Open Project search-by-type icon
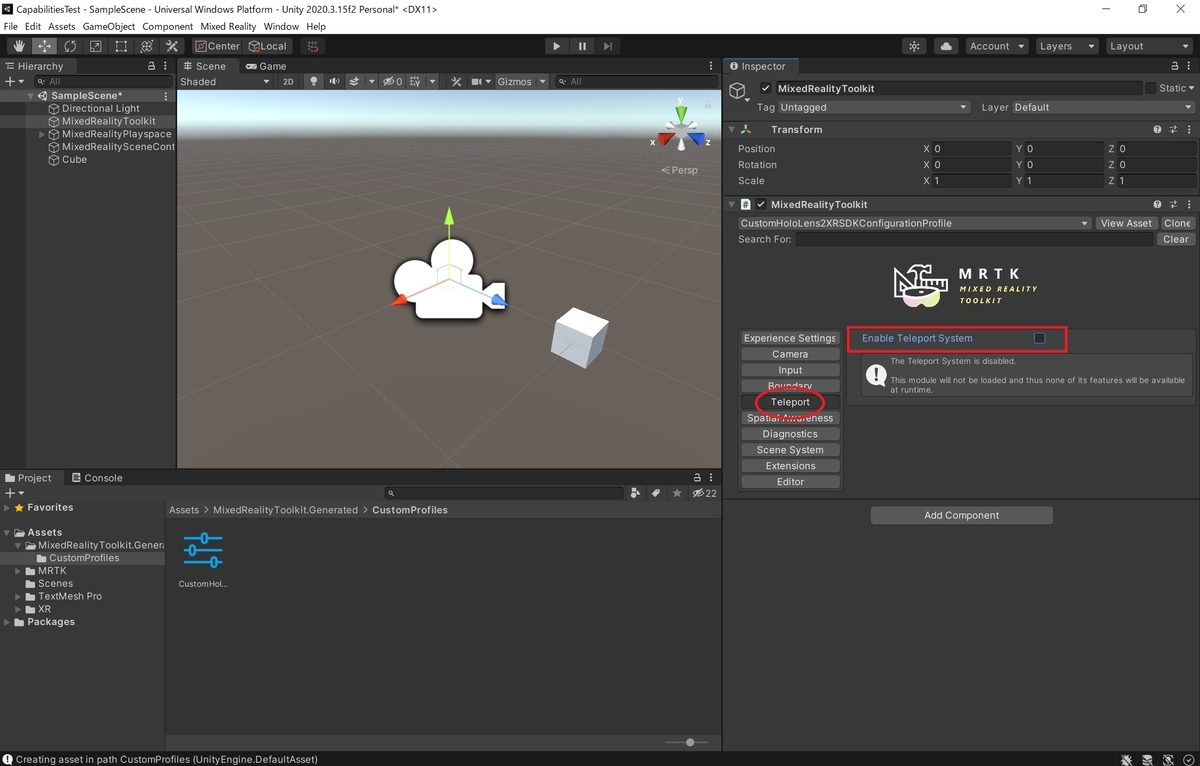Viewport: 1200px width, 766px height. tap(635, 493)
